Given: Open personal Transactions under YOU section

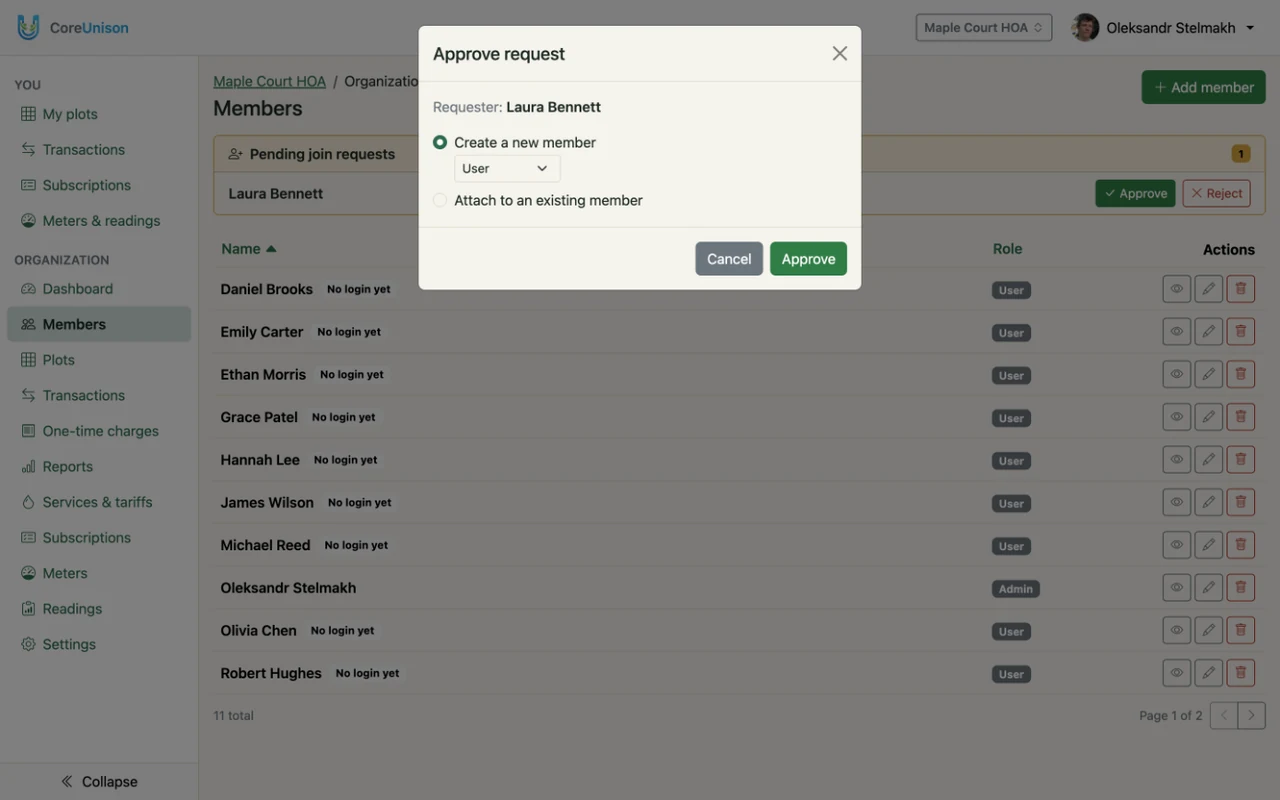Looking at the screenshot, I should [x=99, y=150].
